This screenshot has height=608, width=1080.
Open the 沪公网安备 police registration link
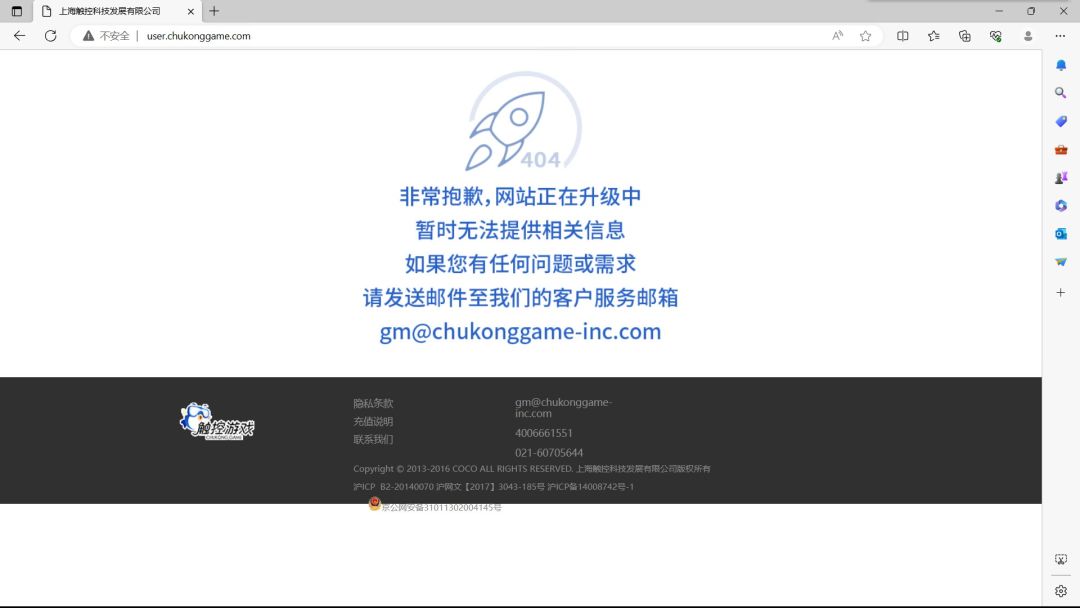(442, 507)
